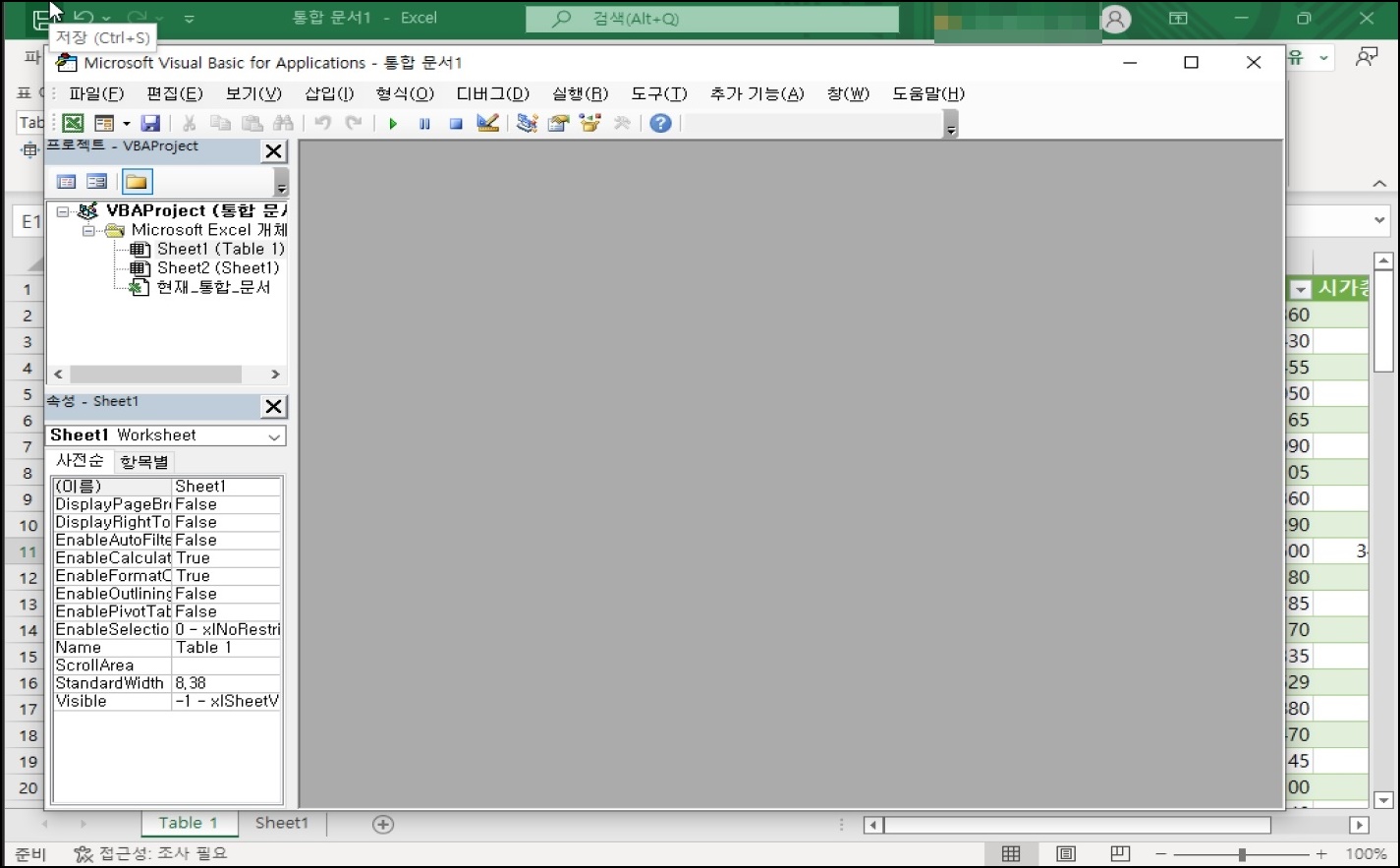Click the Excel search box 검색(Alt+Q)
1400x868 pixels.
click(712, 19)
